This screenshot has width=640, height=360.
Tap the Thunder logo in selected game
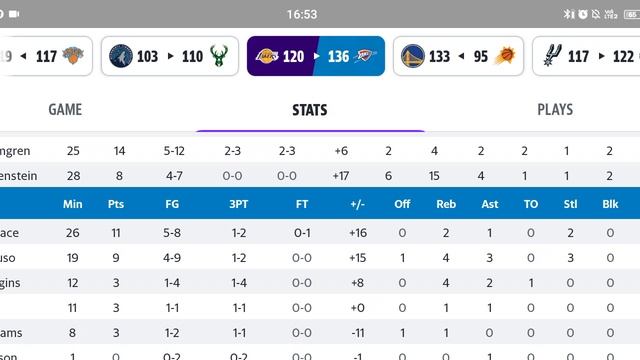tap(365, 56)
